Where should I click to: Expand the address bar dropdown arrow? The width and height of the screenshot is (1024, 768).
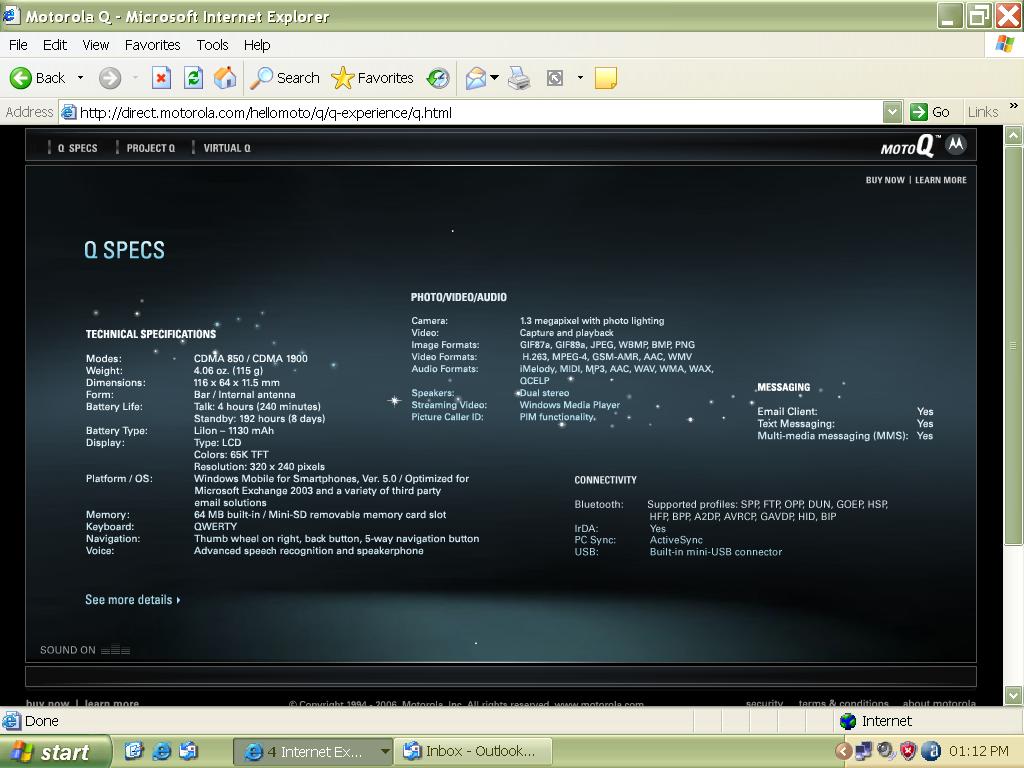(x=892, y=112)
